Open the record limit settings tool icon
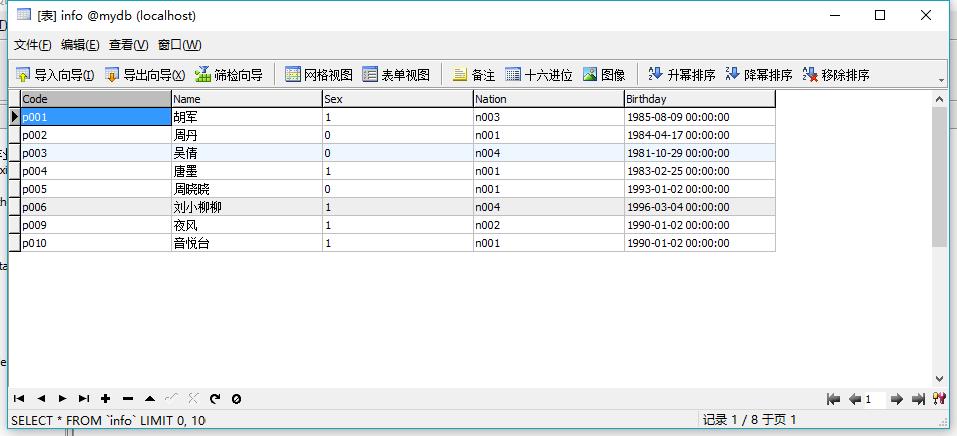The image size is (957, 436). point(939,399)
